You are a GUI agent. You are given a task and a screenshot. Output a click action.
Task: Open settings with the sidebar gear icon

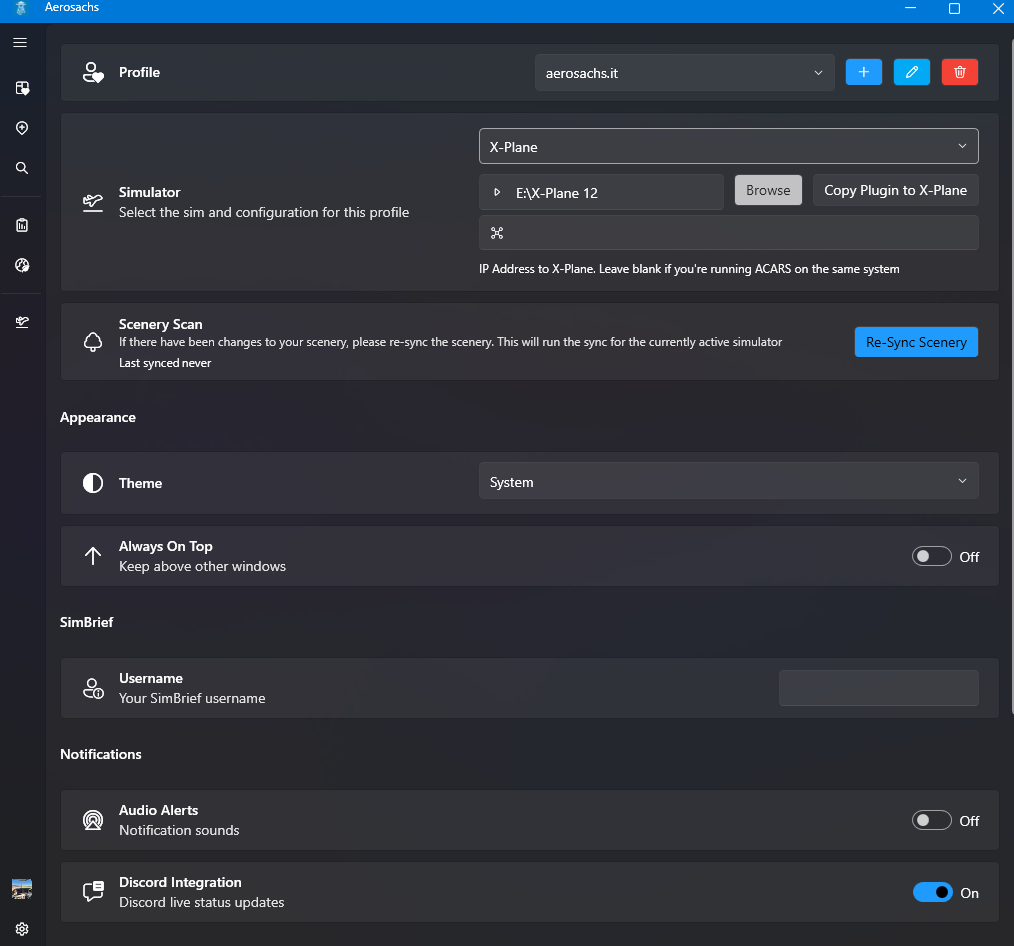(x=22, y=928)
